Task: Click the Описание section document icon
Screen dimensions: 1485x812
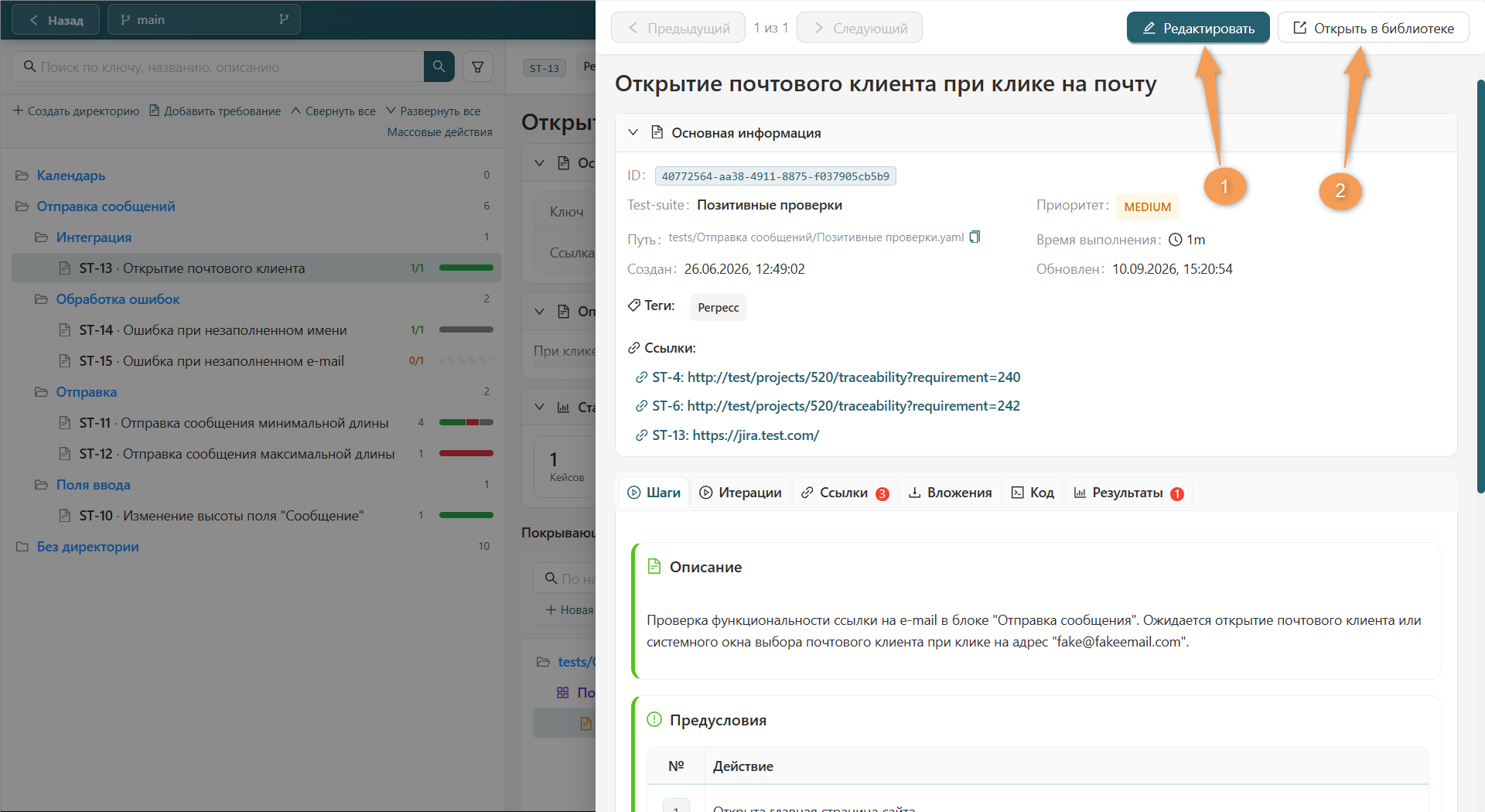Action: pyautogui.click(x=654, y=566)
